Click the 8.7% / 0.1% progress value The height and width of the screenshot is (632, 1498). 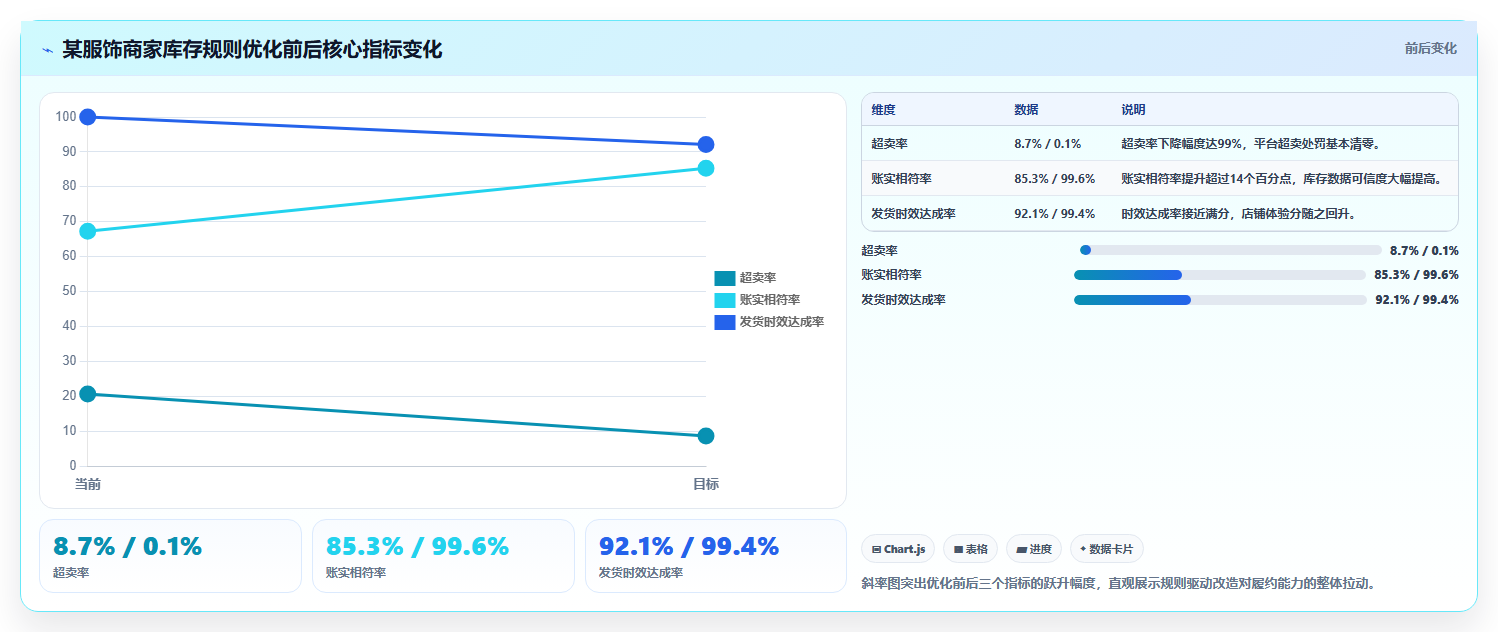click(1424, 251)
